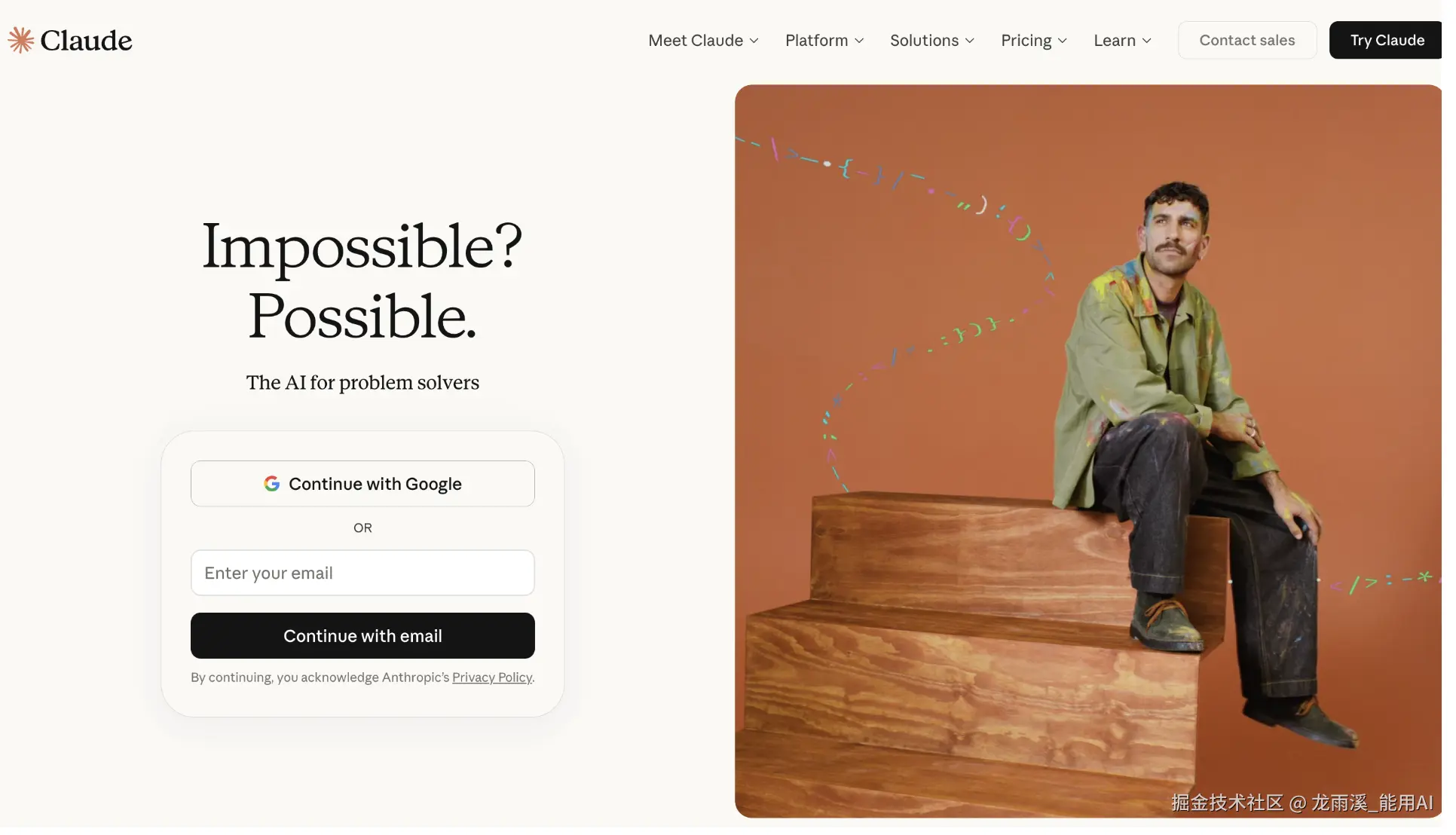Open the Meet Claude menu
The width and height of the screenshot is (1456, 835).
tap(704, 41)
